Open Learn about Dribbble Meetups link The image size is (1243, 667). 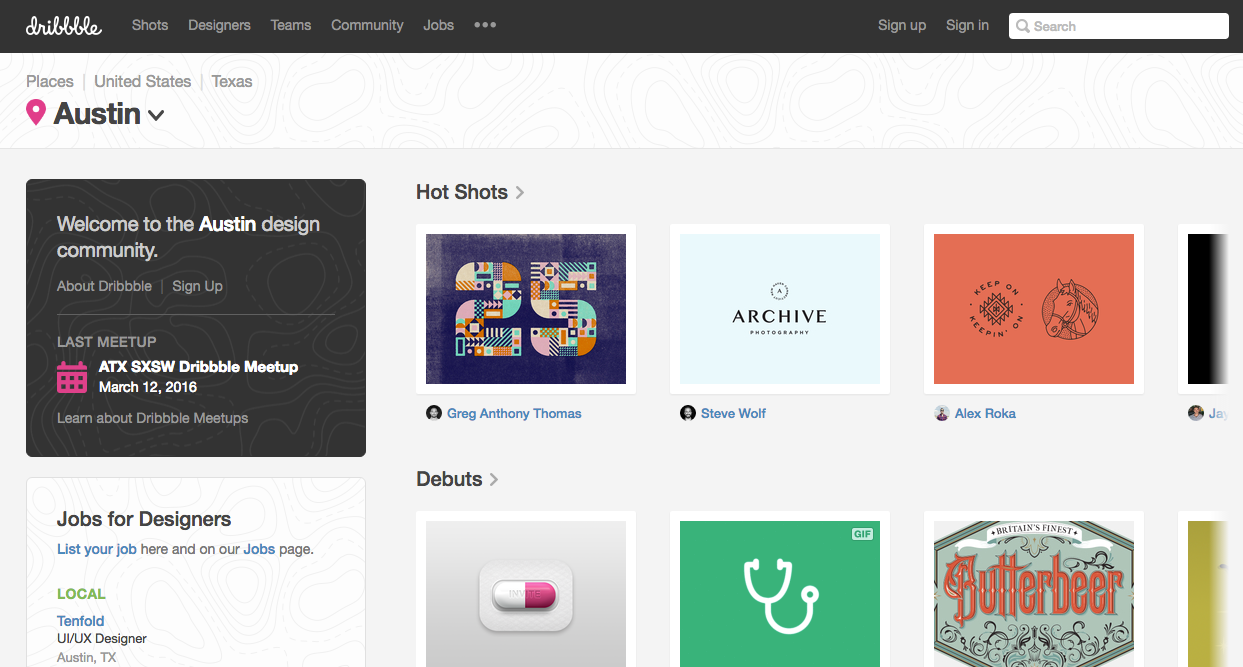[x=152, y=418]
